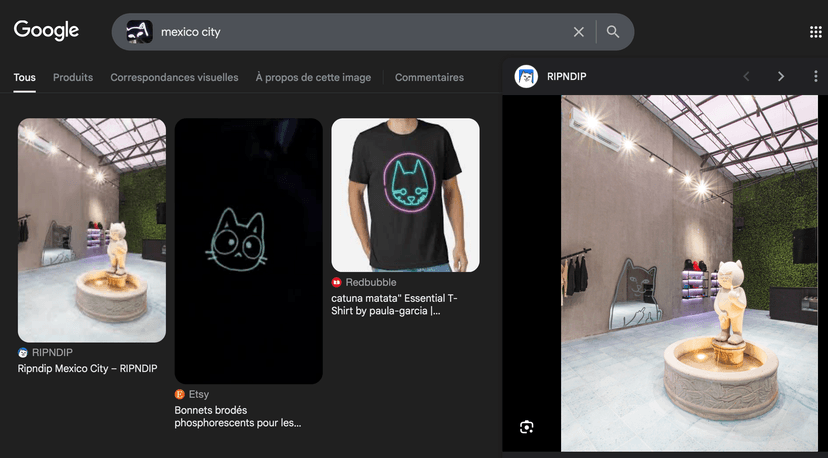Viewport: 828px width, 458px height.
Task: Click the magnifying glass search icon
Action: [613, 32]
